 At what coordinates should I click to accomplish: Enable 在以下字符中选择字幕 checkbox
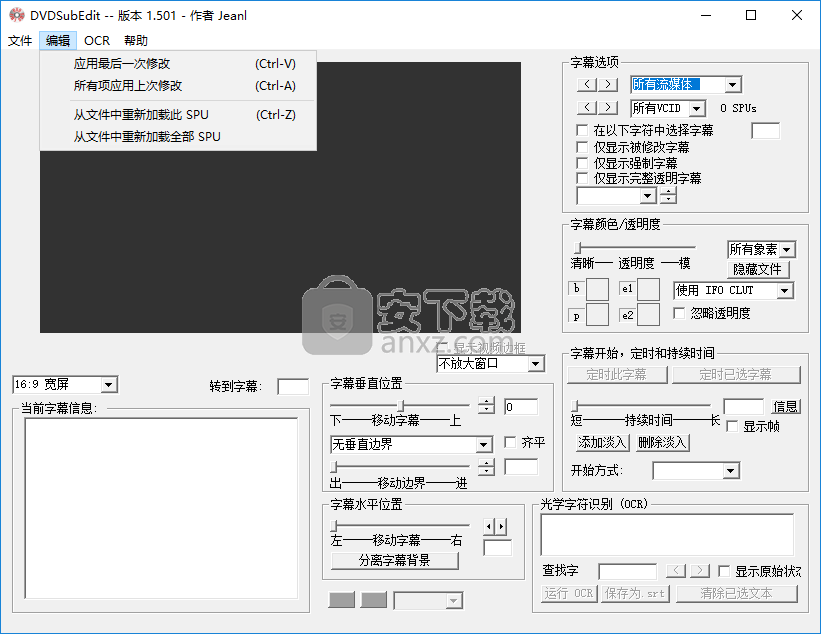582,130
